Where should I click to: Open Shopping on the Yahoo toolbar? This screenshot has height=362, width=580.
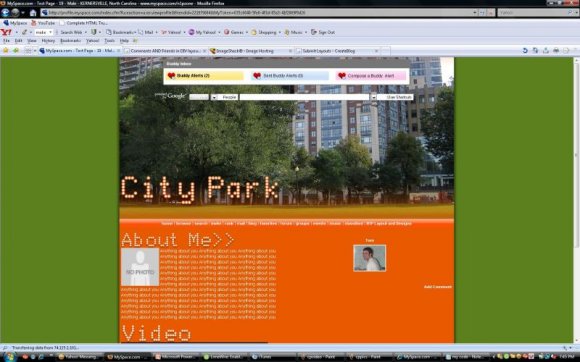[264, 32]
